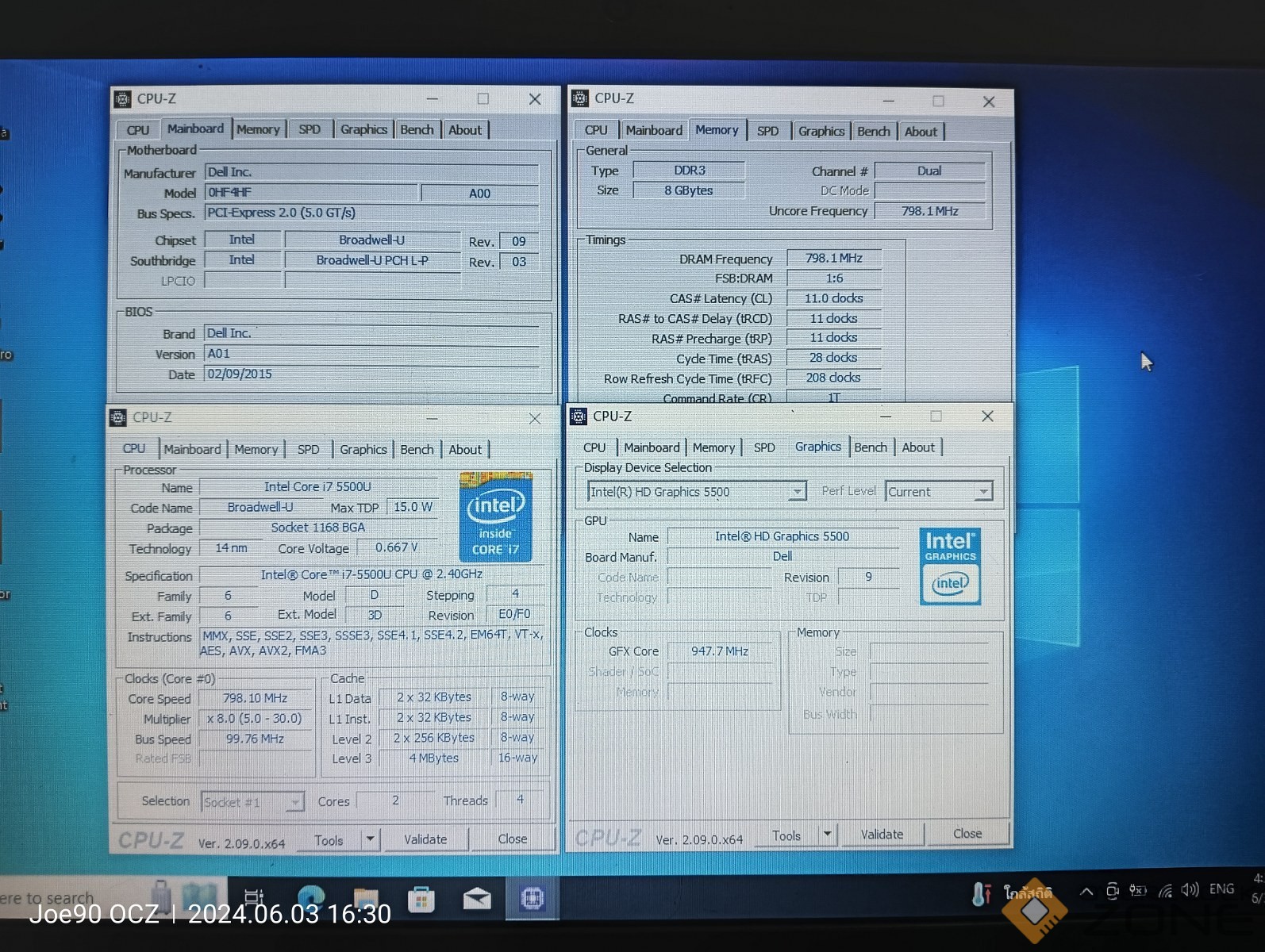Screen dimensions: 1265x952
Task: Expand the Tools arrow in the CPU window
Action: [x=370, y=839]
